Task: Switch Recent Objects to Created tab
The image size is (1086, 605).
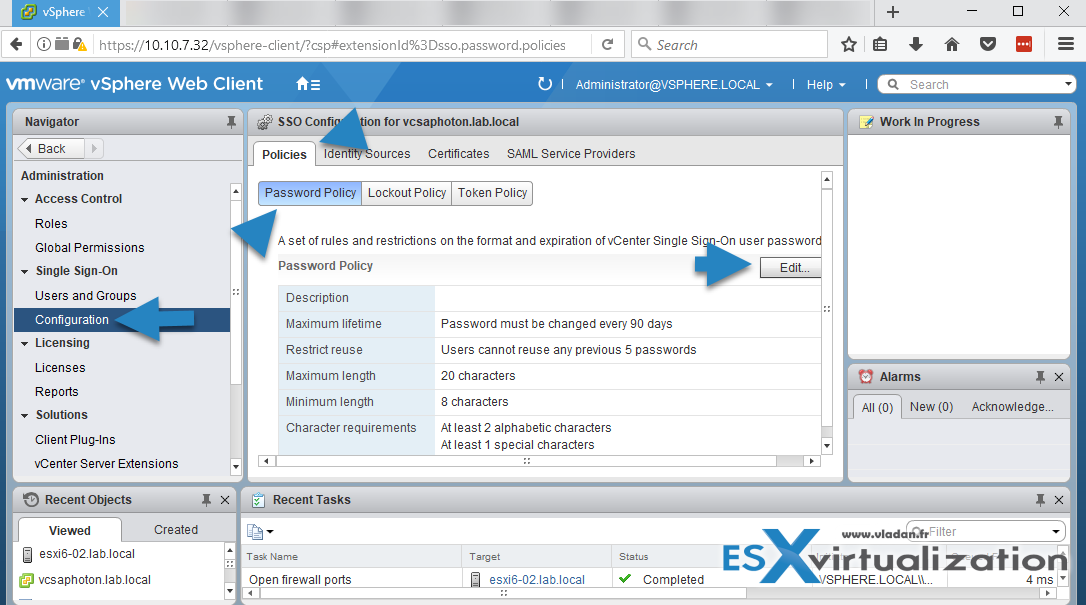Action: pyautogui.click(x=176, y=530)
